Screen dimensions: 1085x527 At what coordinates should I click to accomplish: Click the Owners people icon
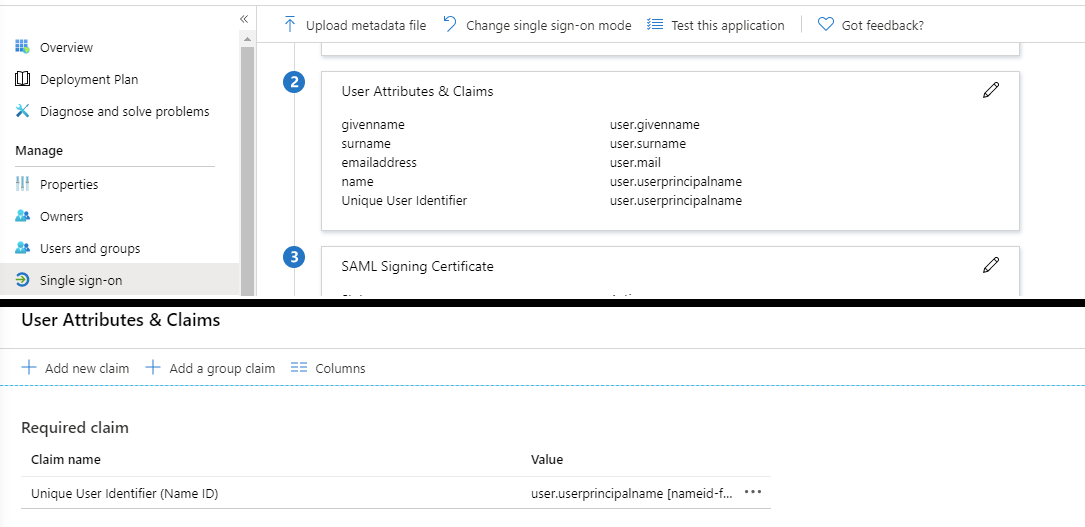pyautogui.click(x=23, y=216)
